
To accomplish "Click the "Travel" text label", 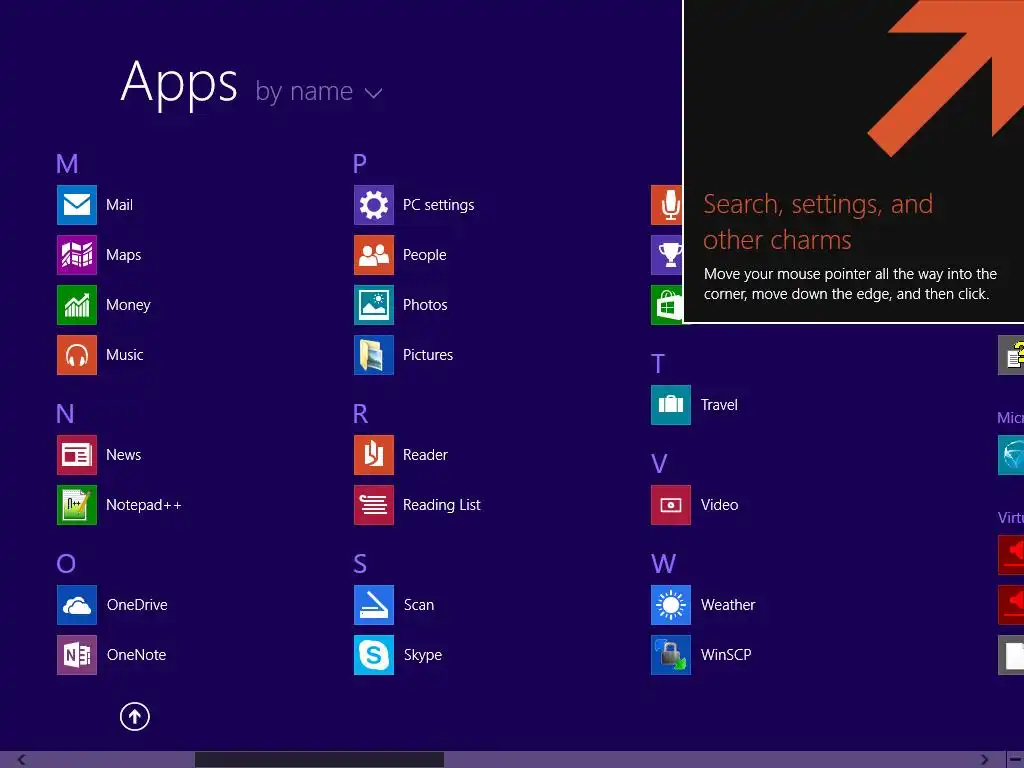I will (719, 405).
